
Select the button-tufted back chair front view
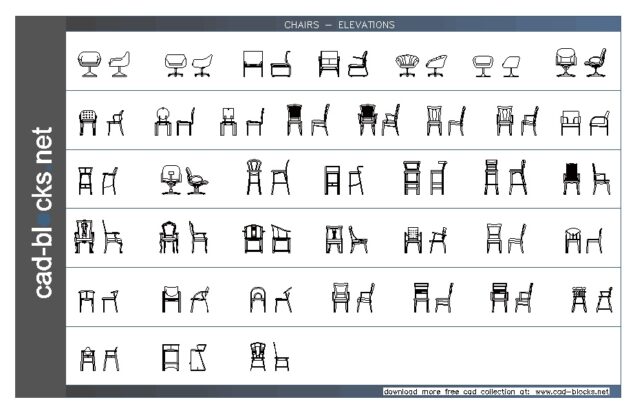tap(87, 122)
